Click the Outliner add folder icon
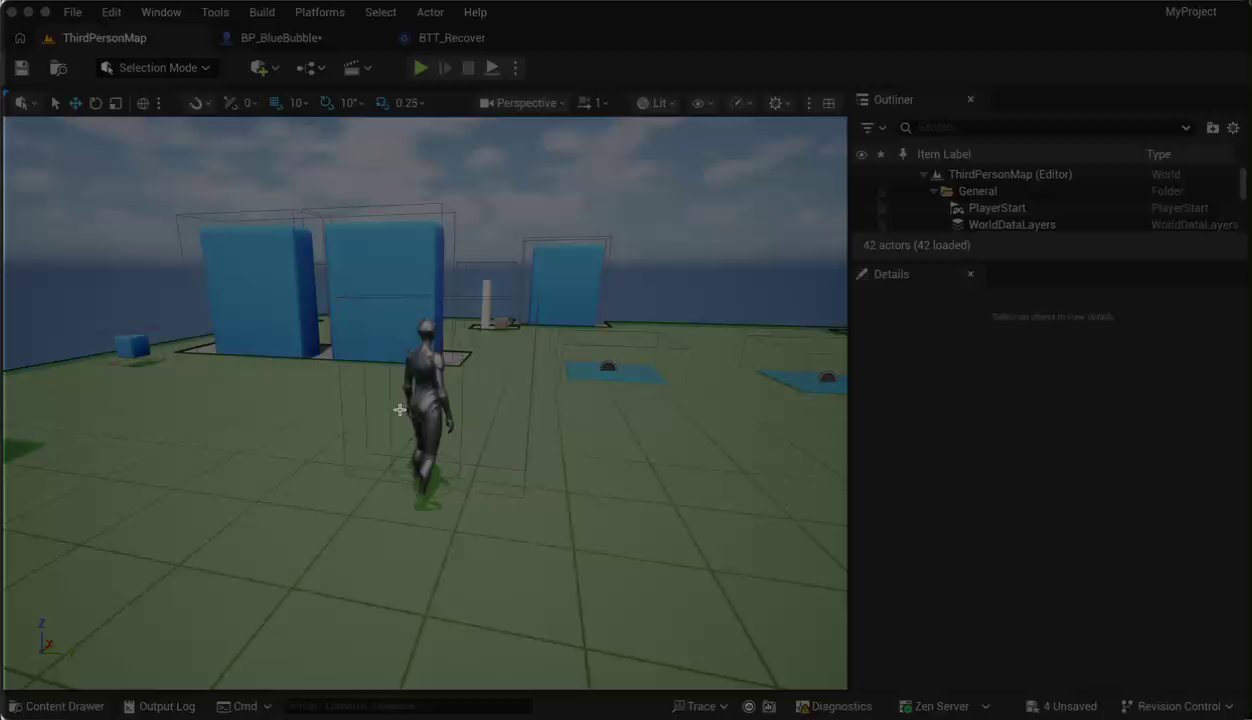Image resolution: width=1252 pixels, height=720 pixels. tap(1212, 128)
